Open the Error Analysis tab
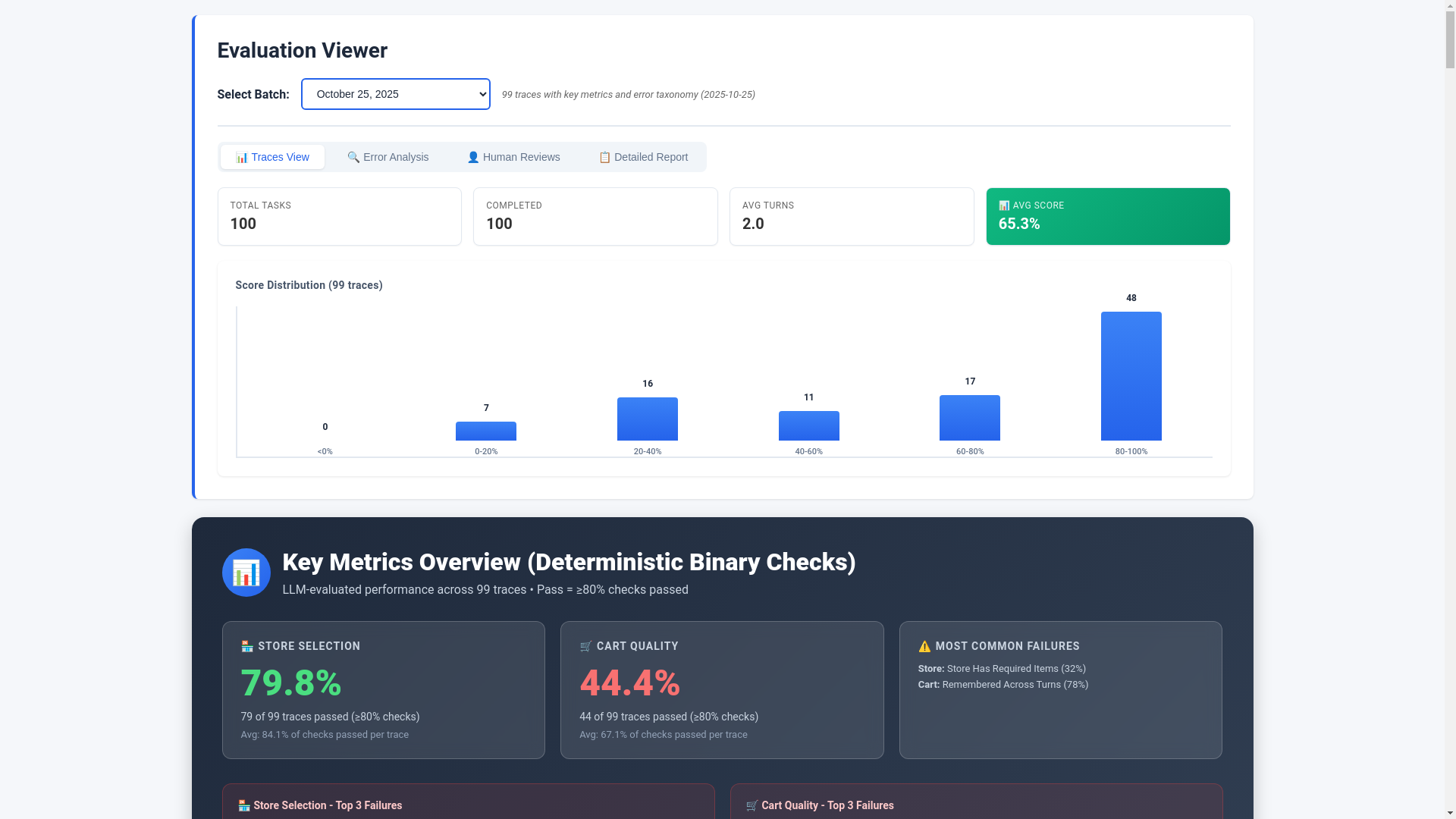 [388, 157]
